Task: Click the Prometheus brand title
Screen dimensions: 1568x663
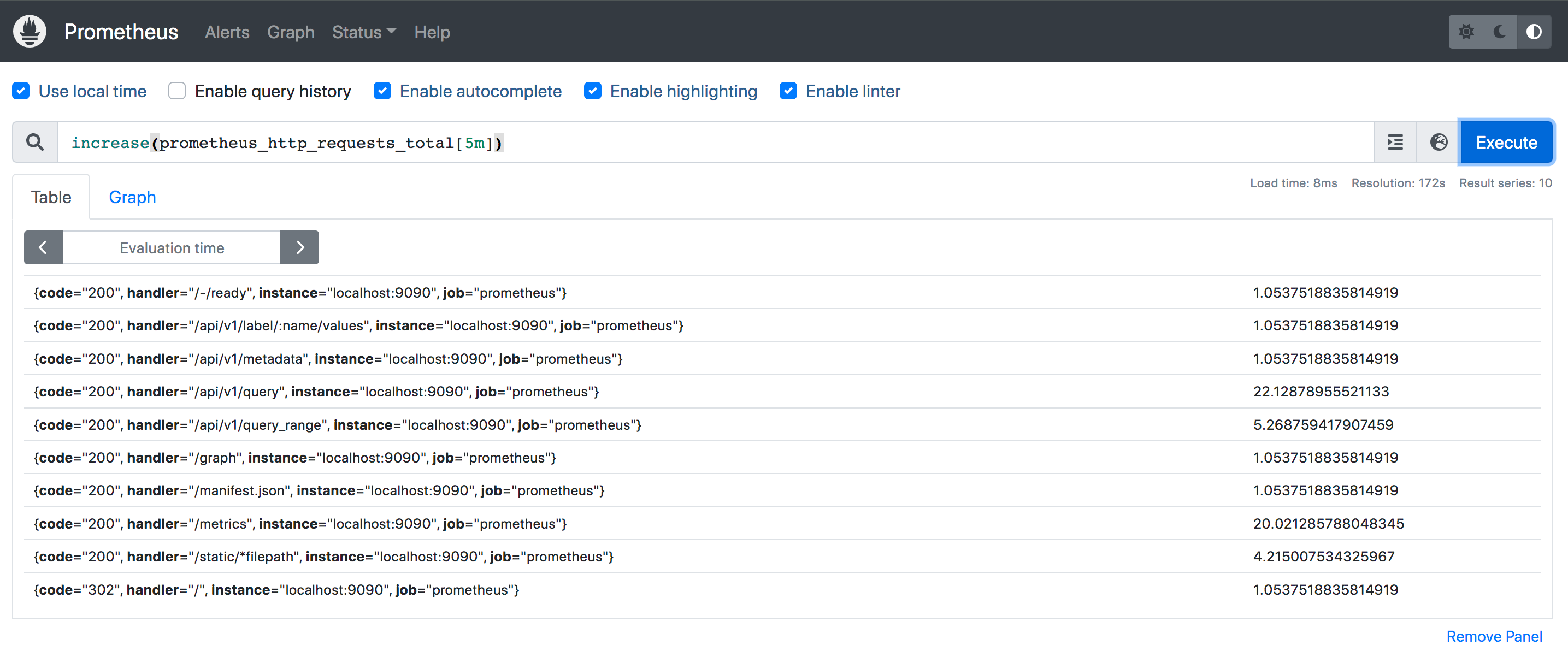Action: (121, 32)
